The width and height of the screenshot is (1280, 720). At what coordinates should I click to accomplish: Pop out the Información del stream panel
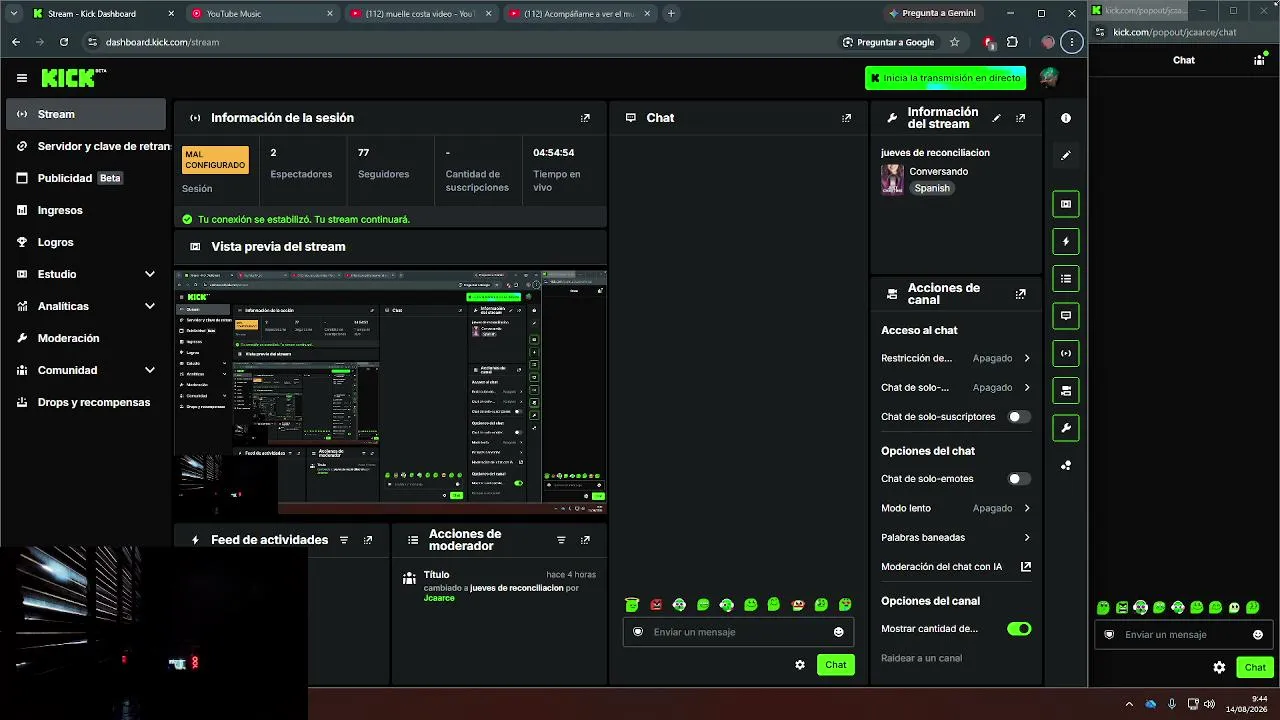[x=1020, y=118]
